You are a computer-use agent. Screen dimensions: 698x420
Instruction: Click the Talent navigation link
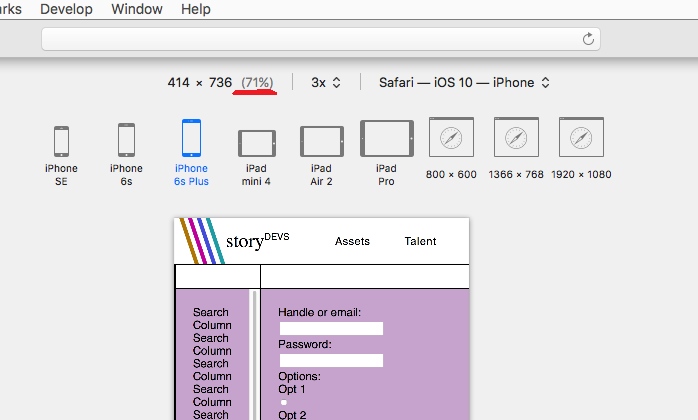(420, 241)
